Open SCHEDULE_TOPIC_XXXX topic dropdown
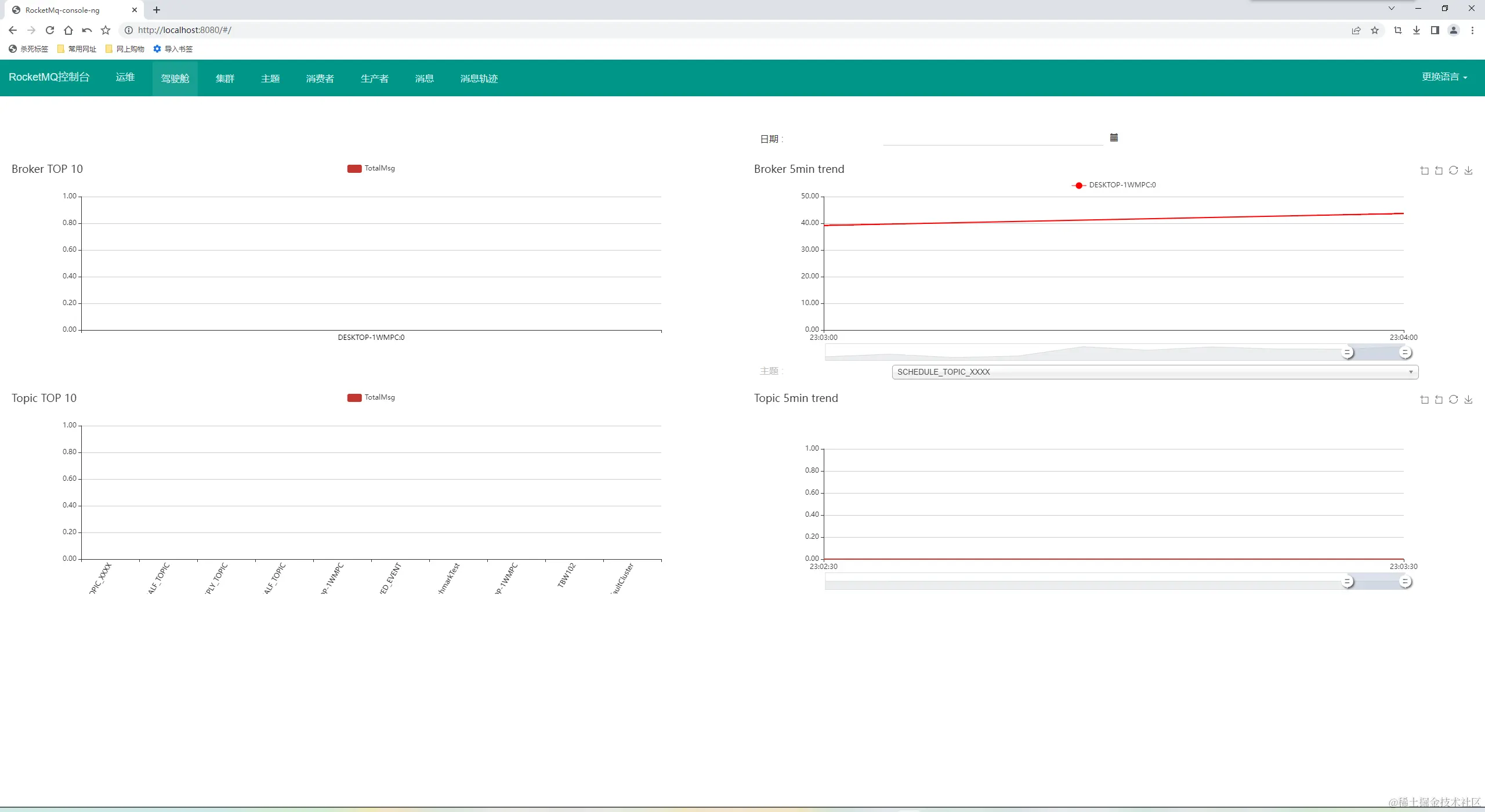This screenshot has width=1485, height=812. coord(1154,372)
